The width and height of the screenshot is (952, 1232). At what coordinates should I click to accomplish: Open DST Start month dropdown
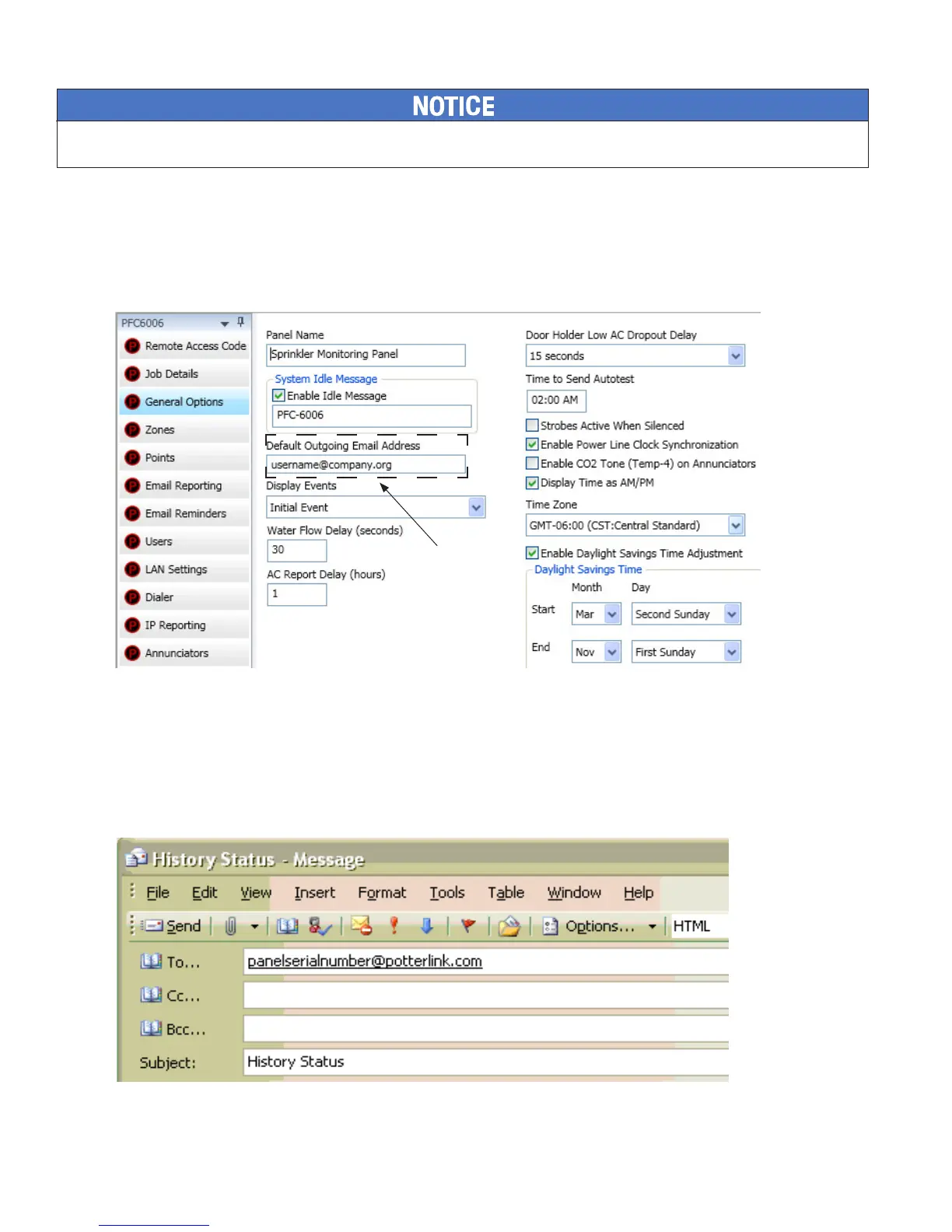click(612, 614)
